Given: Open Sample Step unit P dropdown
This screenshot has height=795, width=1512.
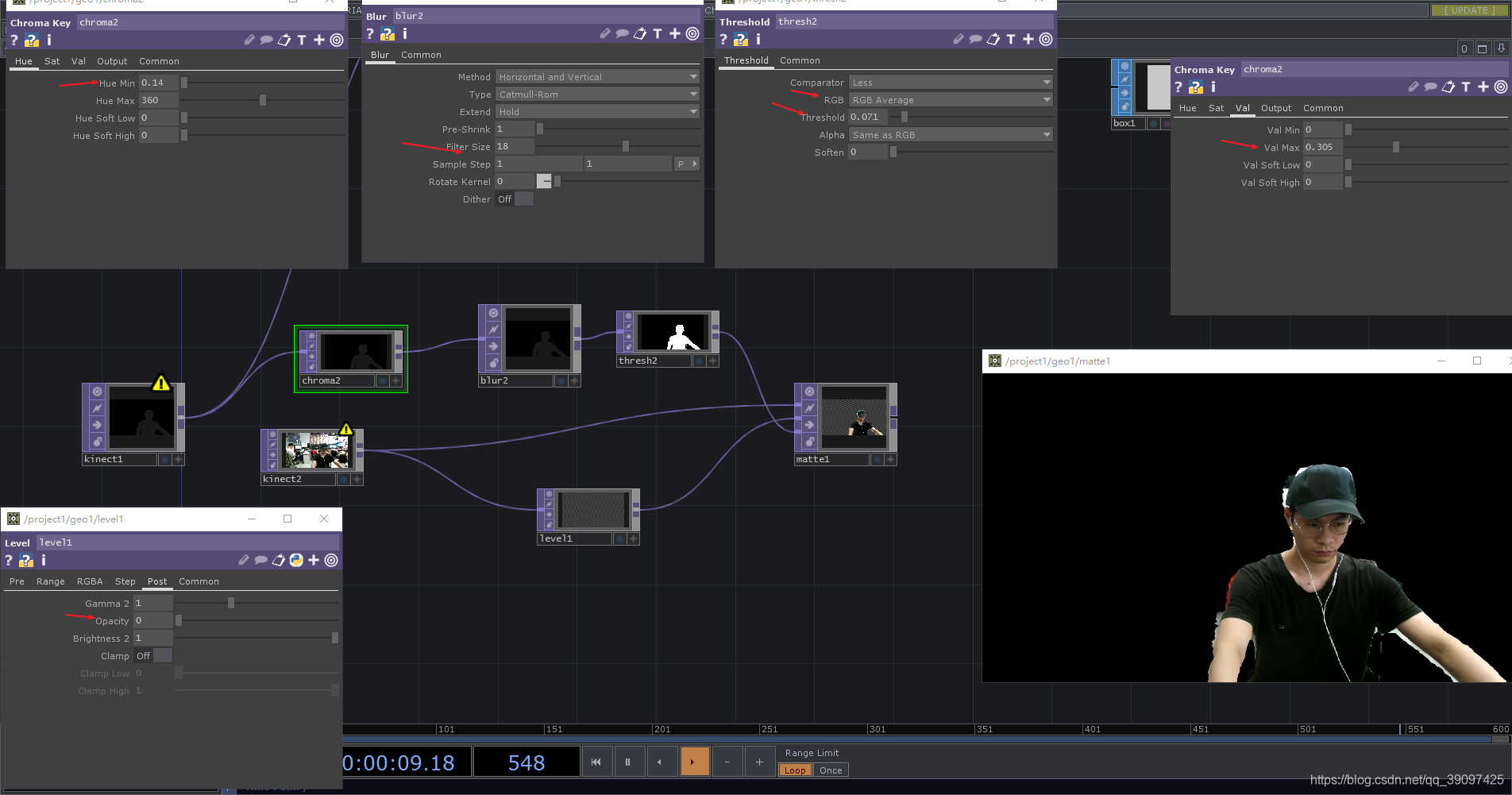Looking at the screenshot, I should (687, 164).
